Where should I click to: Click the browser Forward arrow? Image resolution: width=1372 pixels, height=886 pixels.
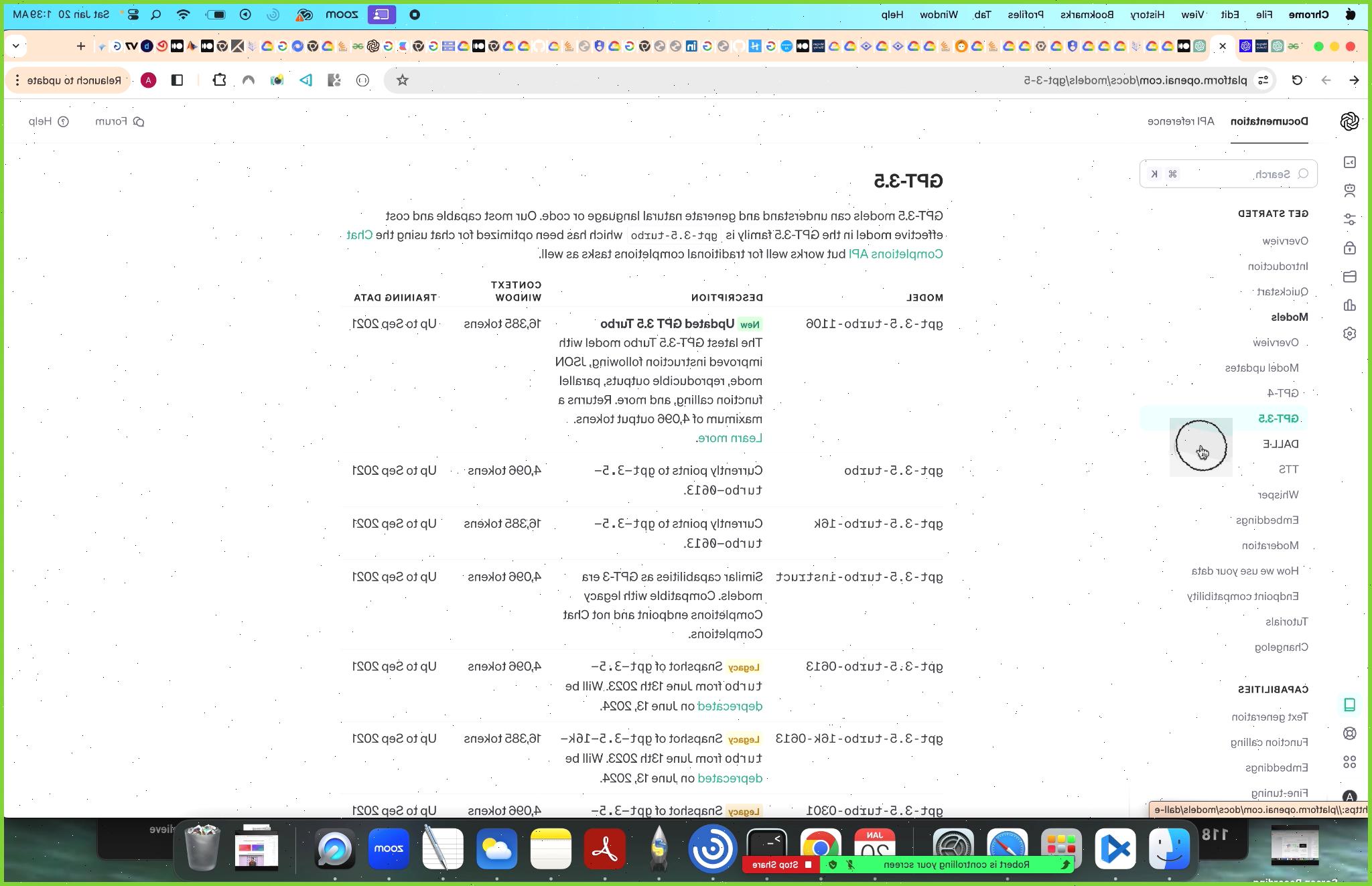(1326, 80)
